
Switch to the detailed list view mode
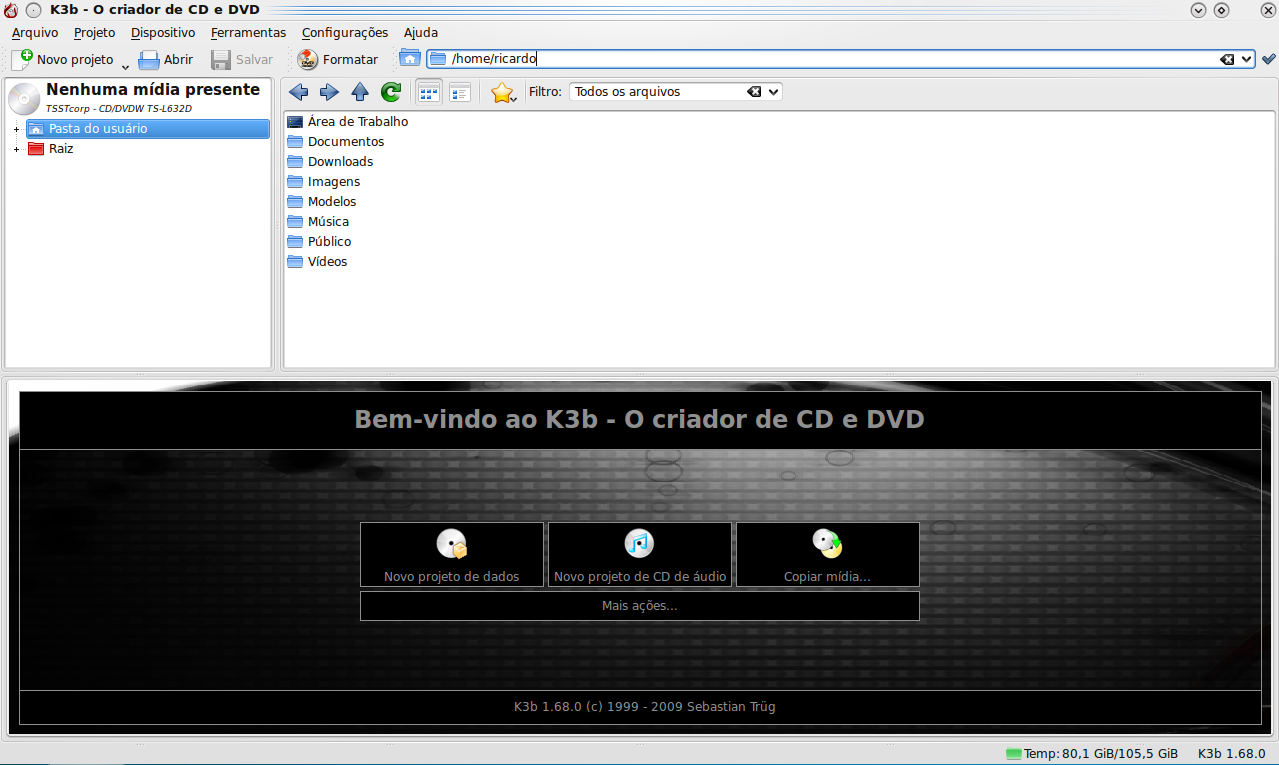[x=460, y=92]
